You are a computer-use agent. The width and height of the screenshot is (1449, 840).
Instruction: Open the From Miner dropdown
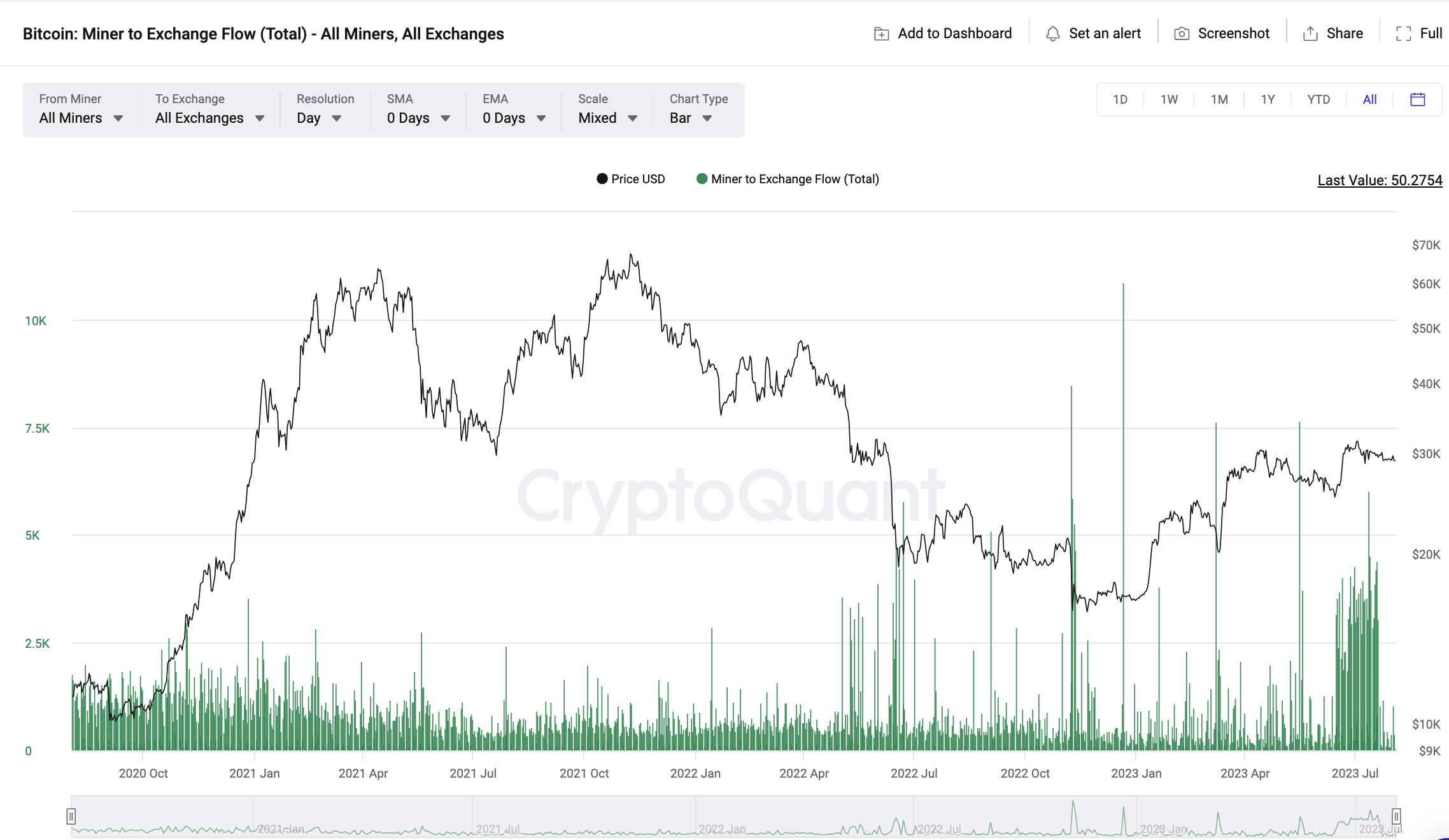click(x=81, y=118)
